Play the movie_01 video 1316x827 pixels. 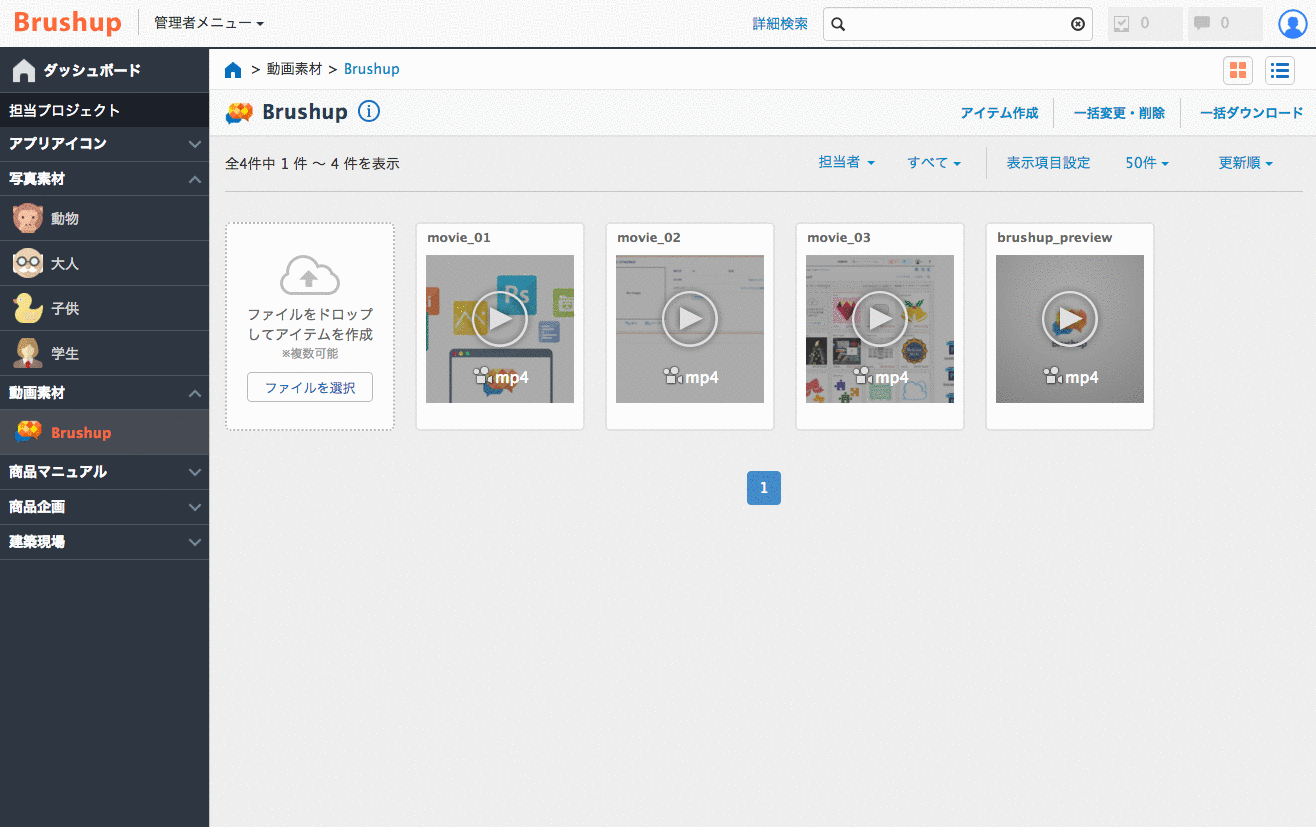(x=500, y=319)
